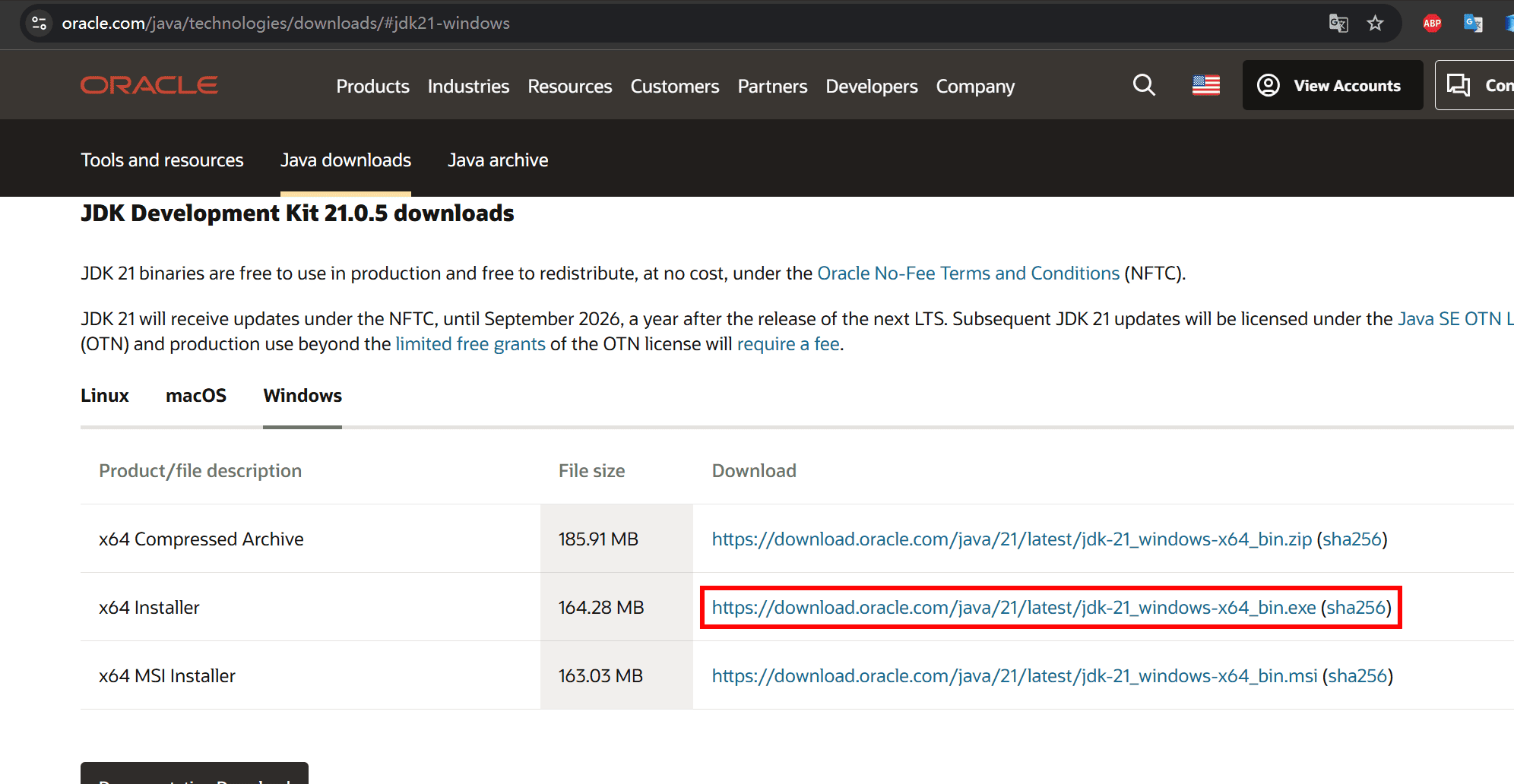Image resolution: width=1514 pixels, height=784 pixels.
Task: Open the Products menu
Action: tap(372, 87)
